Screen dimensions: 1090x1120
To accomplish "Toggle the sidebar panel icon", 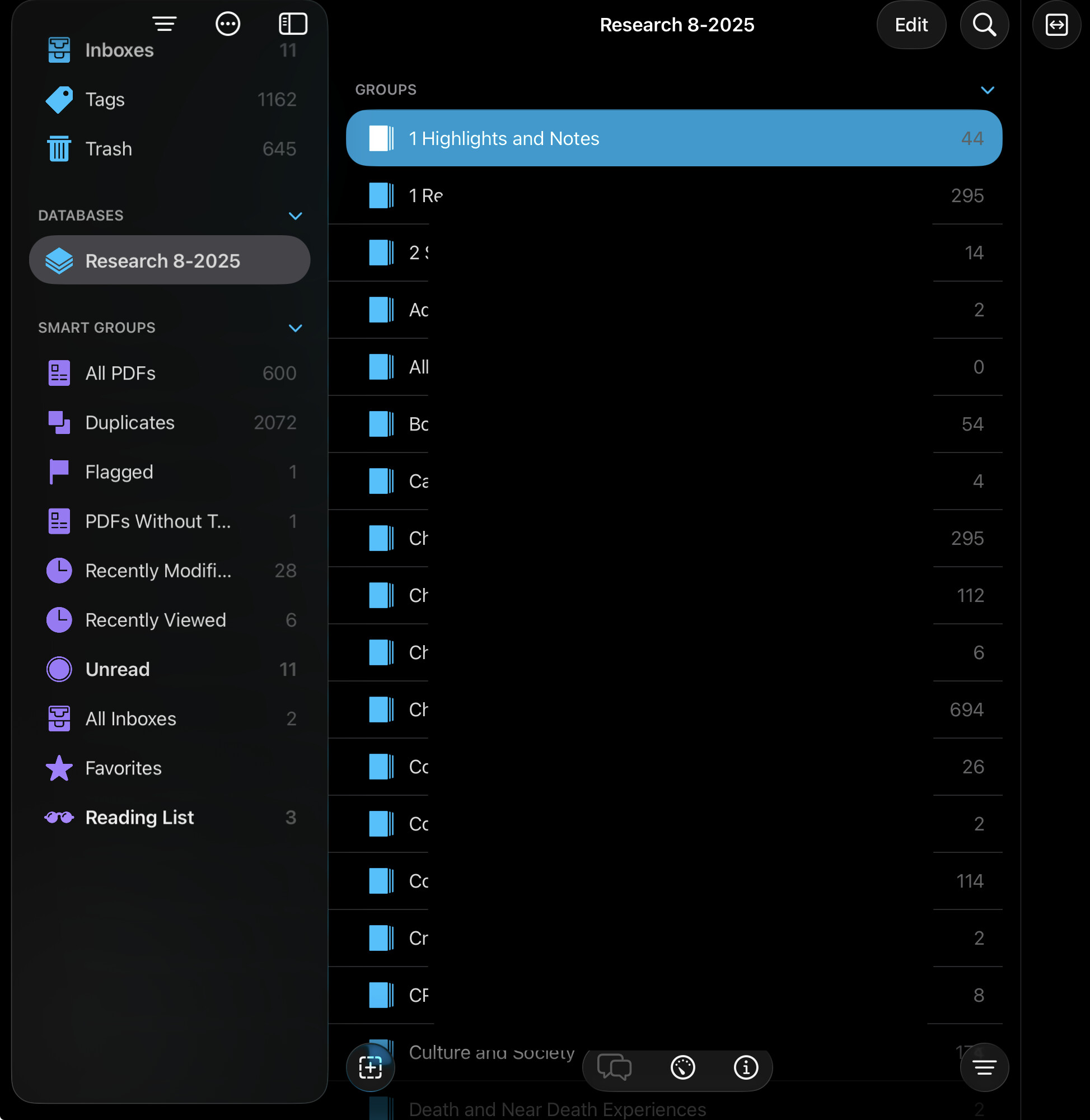I will click(x=293, y=24).
